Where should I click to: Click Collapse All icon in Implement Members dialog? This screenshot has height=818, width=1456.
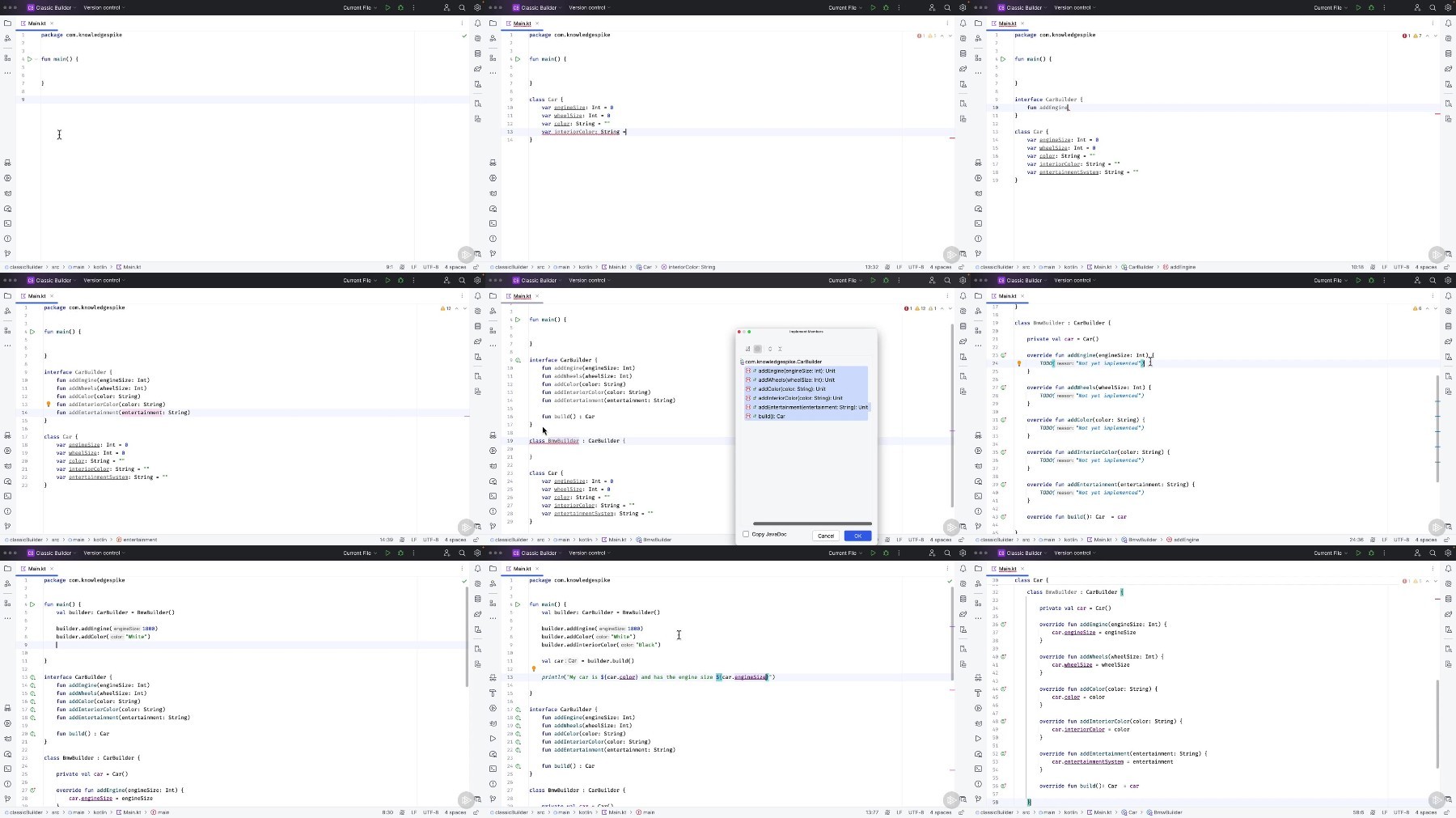tap(780, 349)
